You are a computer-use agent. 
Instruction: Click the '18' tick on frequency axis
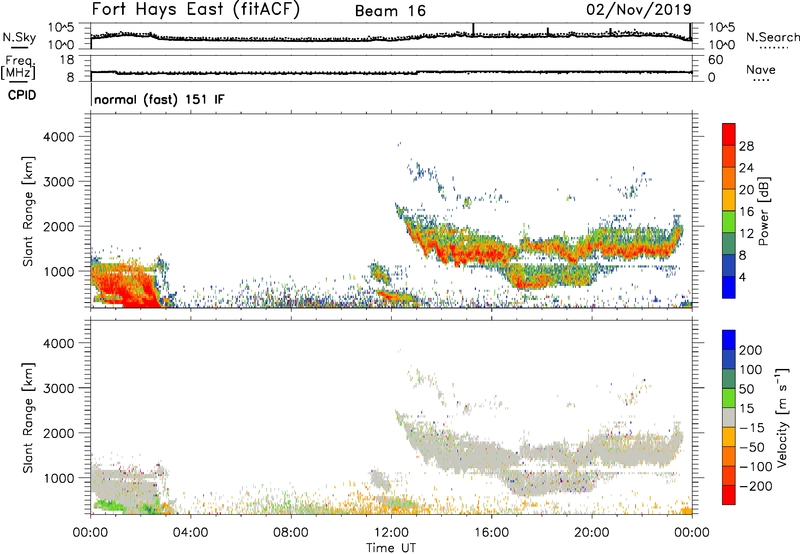pyautogui.click(x=67, y=60)
